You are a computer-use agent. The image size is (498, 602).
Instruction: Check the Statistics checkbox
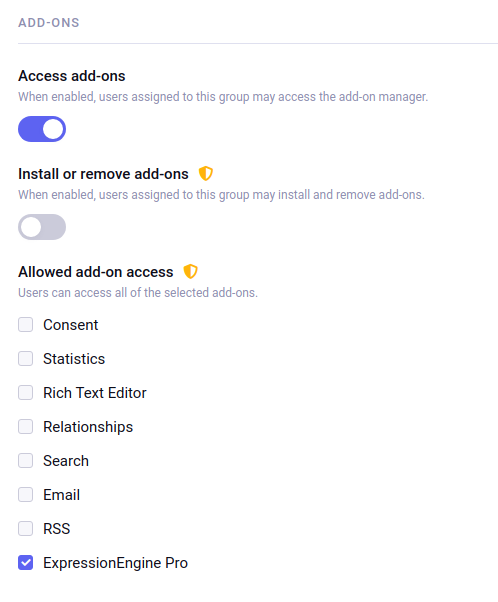point(26,359)
